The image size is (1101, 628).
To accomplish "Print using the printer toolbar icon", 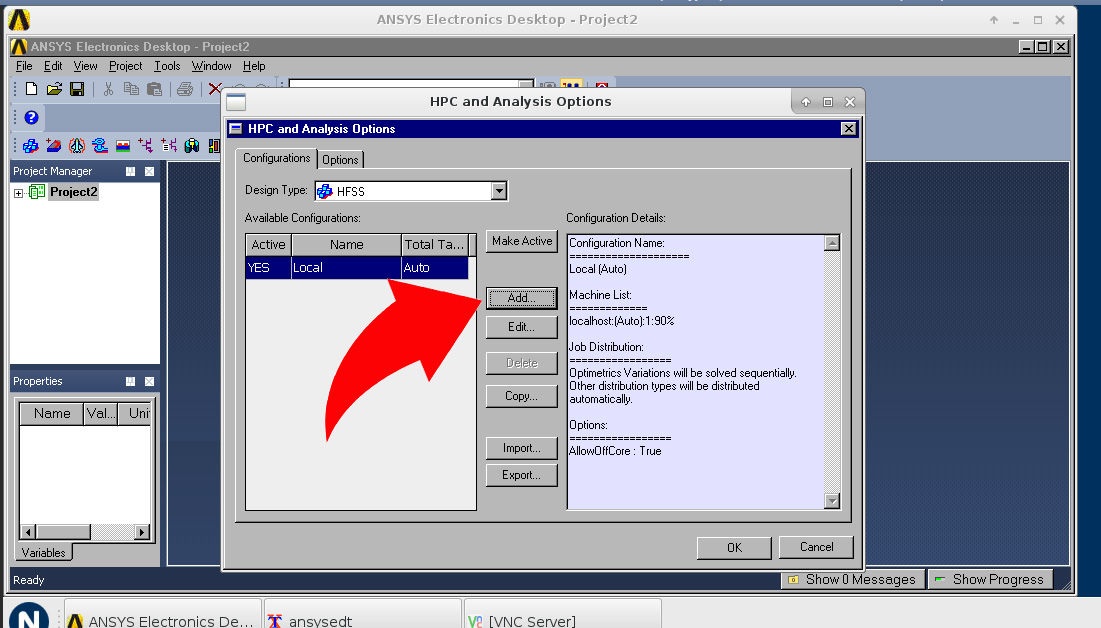I will click(185, 89).
